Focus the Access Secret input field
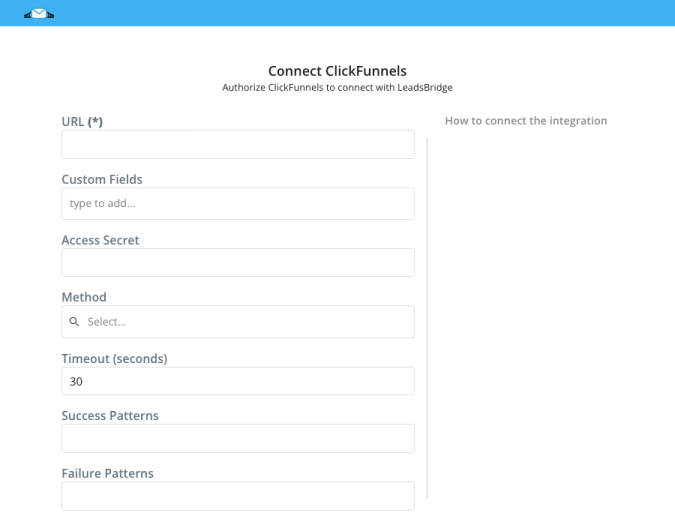This screenshot has width=675, height=525. click(x=238, y=262)
